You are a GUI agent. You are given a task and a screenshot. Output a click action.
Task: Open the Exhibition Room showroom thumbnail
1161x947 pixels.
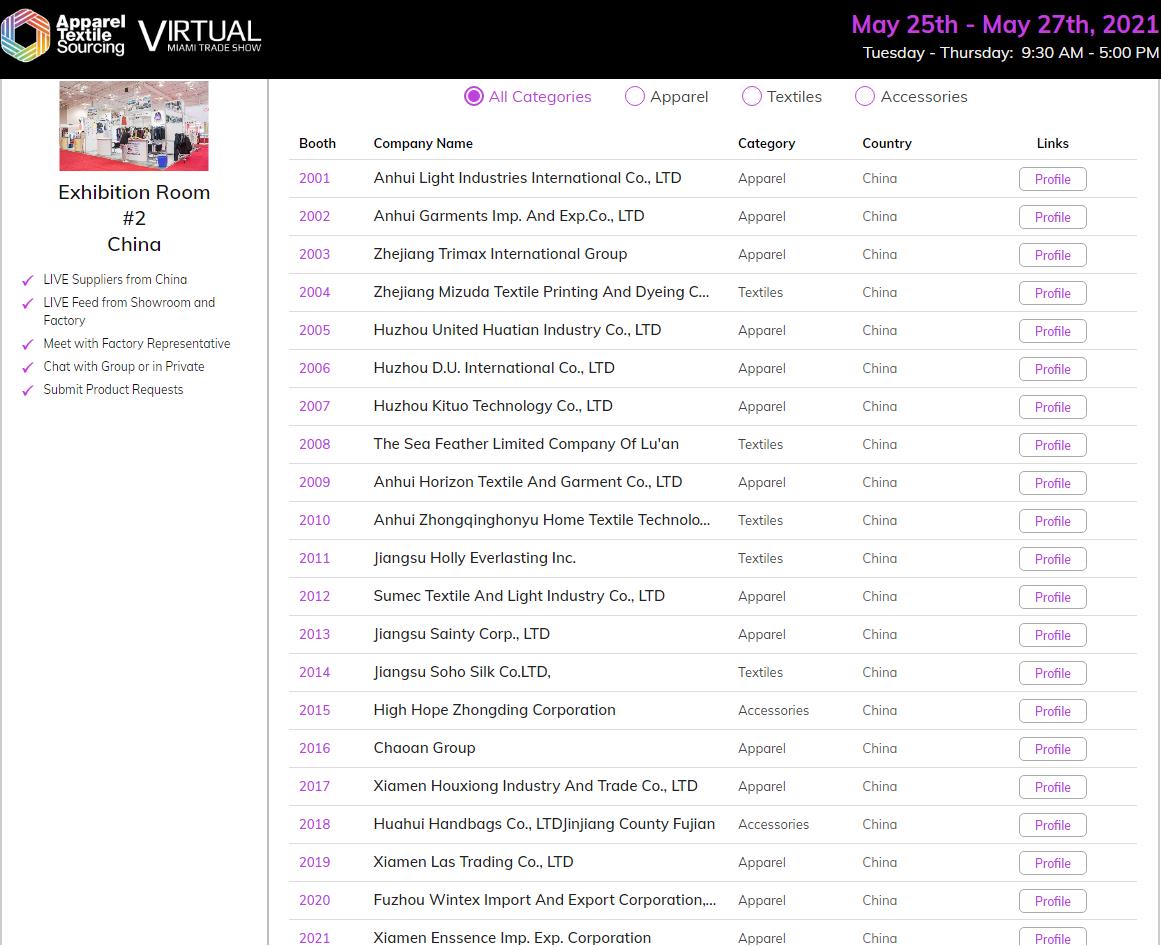pos(134,126)
